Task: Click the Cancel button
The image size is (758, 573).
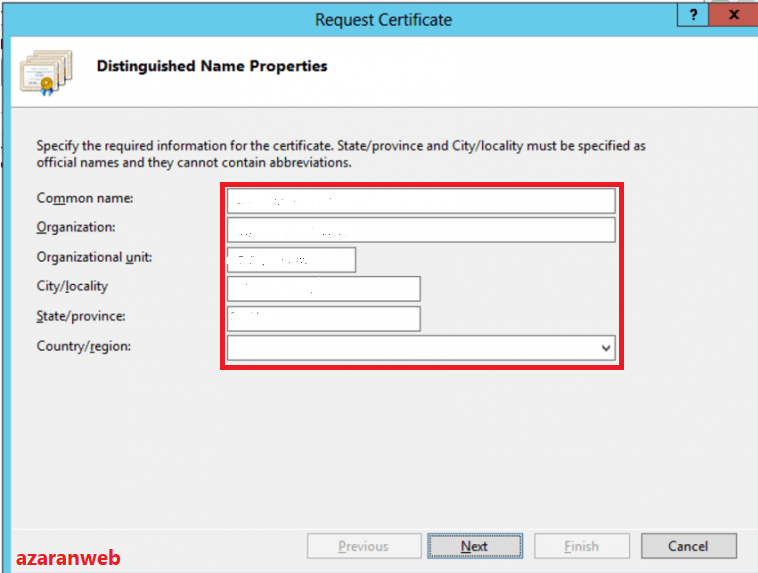Action: pos(688,546)
